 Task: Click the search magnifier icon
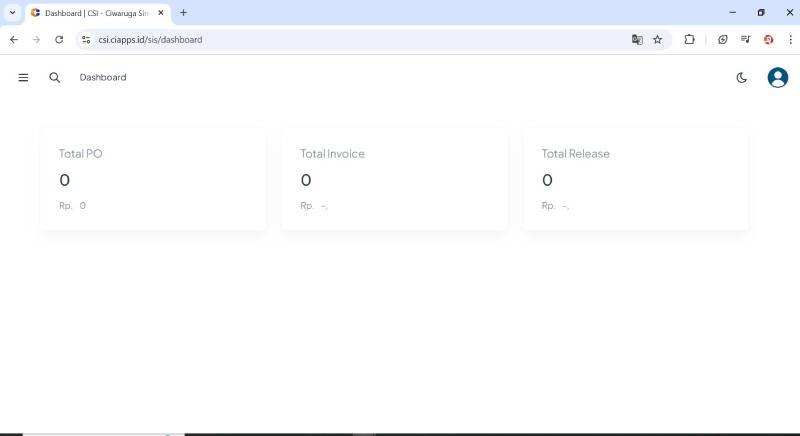55,77
